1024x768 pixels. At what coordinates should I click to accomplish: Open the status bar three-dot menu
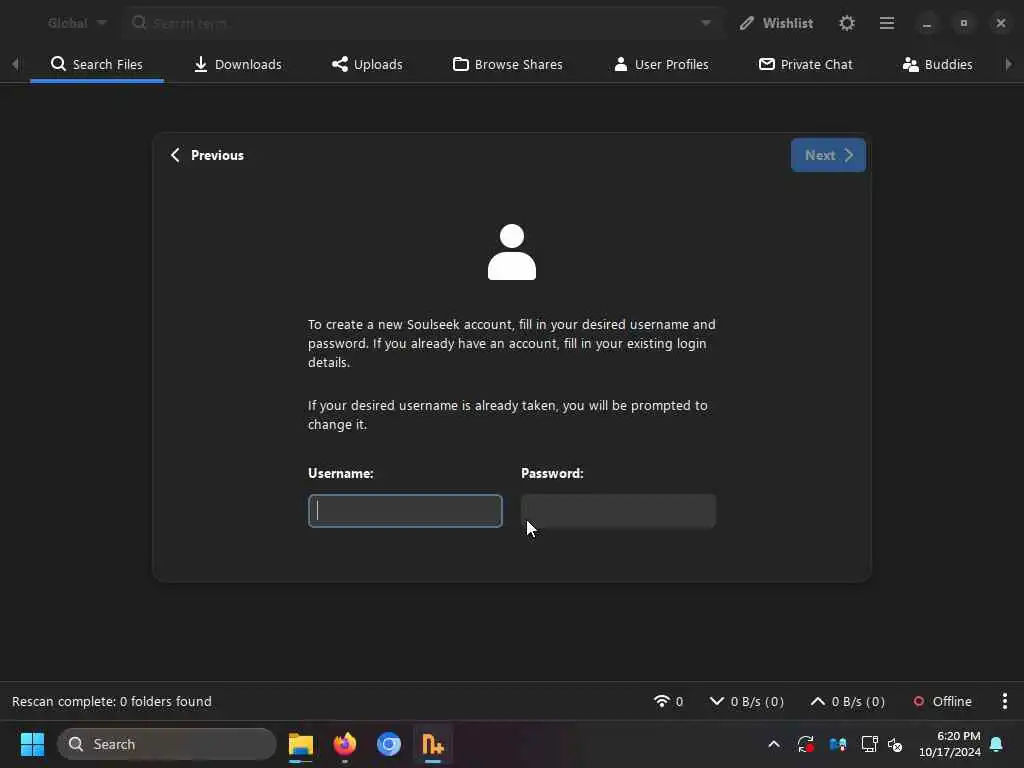pos(1004,701)
